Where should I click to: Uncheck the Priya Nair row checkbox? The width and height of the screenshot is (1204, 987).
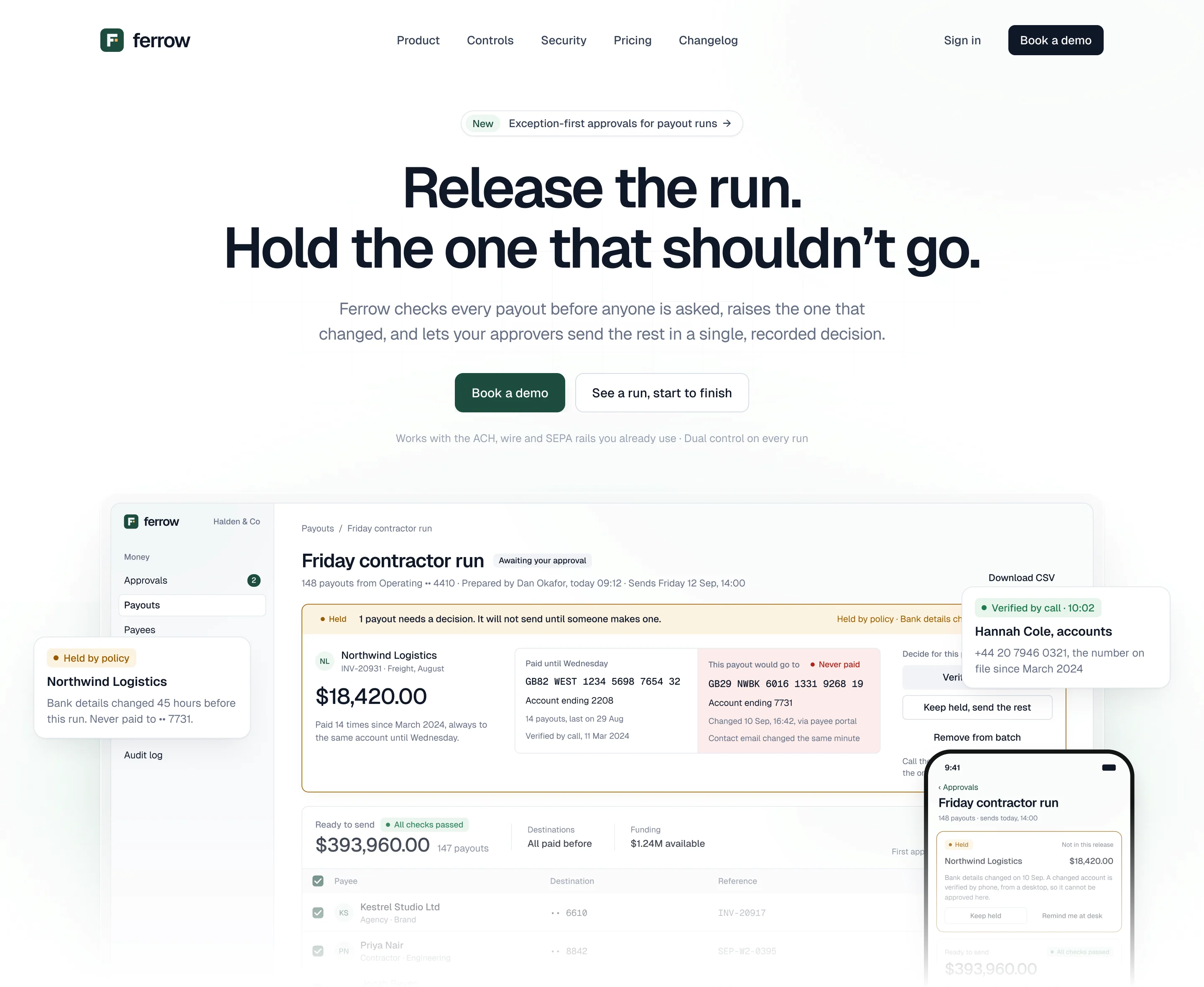[x=318, y=951]
